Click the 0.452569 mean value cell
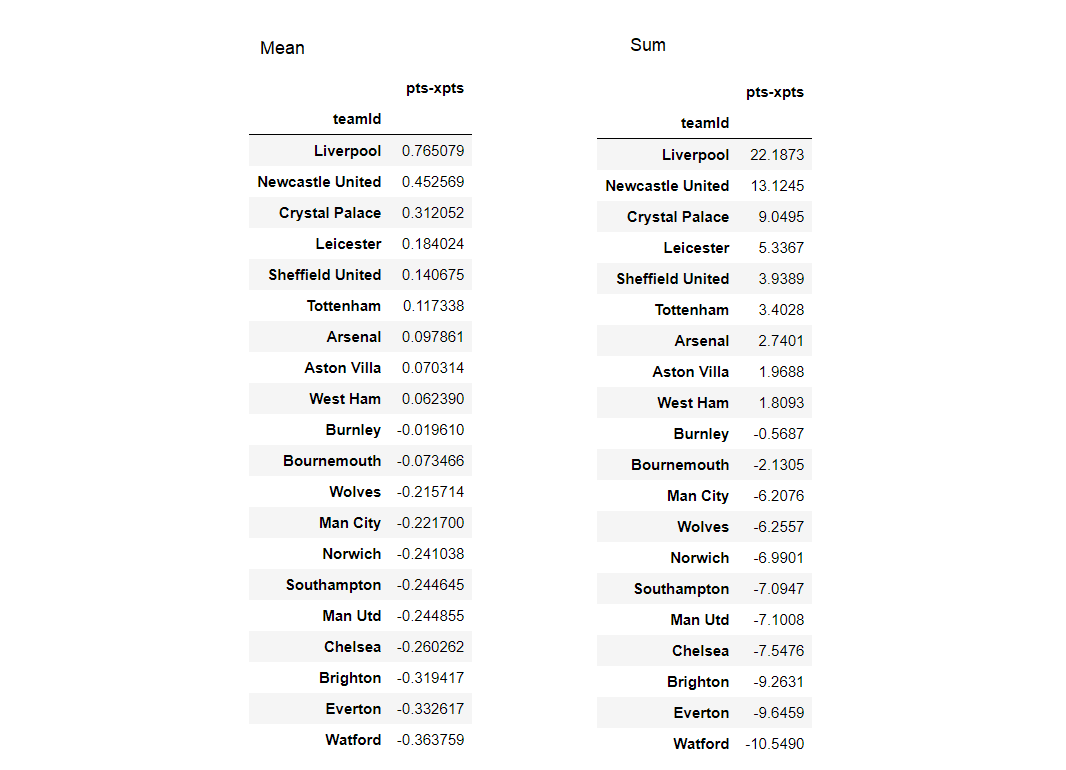Image resolution: width=1066 pixels, height=770 pixels. pos(433,182)
